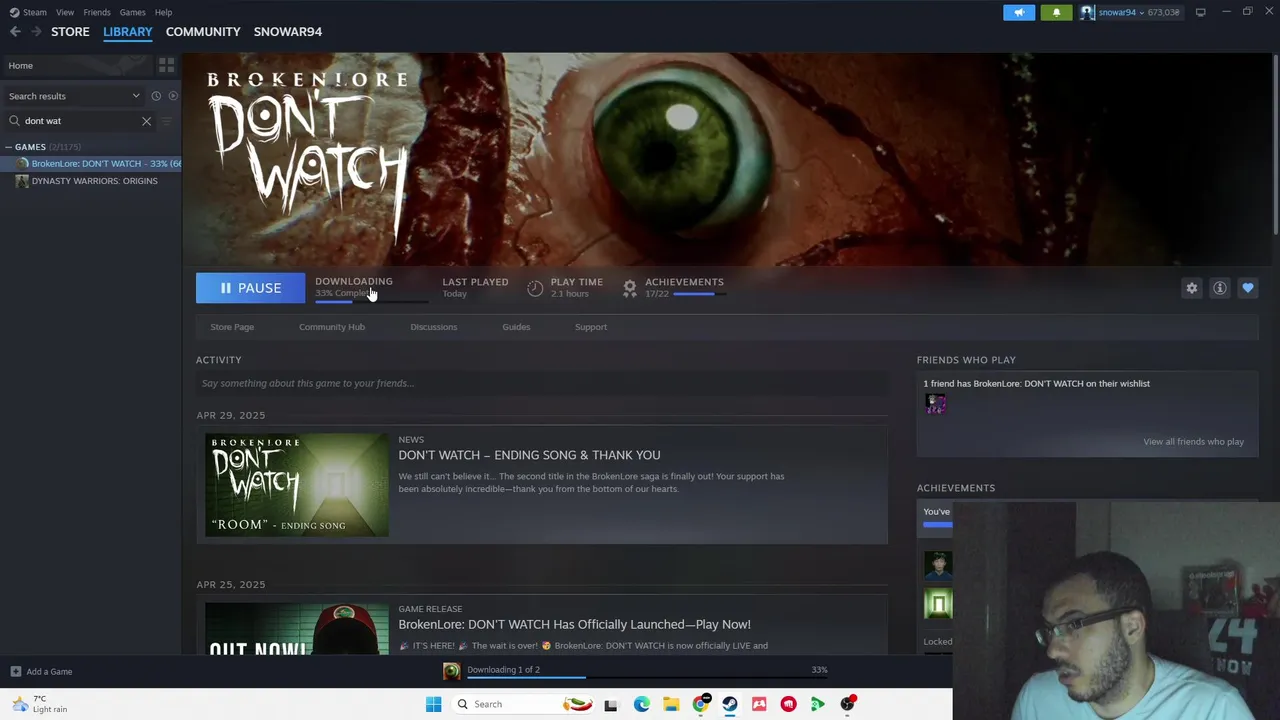
Task: Click the friend's avatar in Friends Who Play
Action: pos(936,404)
